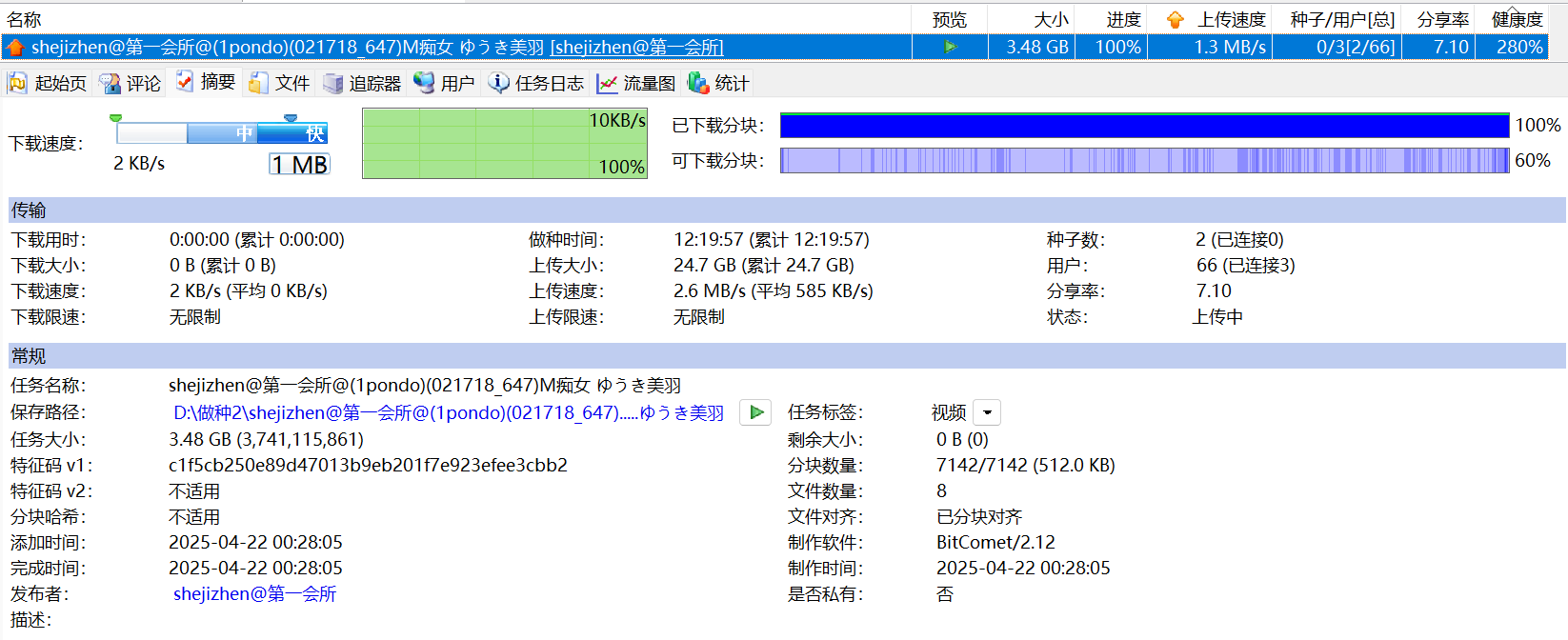This screenshot has height=640, width=1568.
Task: Click the 1 MB speed limit field
Action: (299, 165)
